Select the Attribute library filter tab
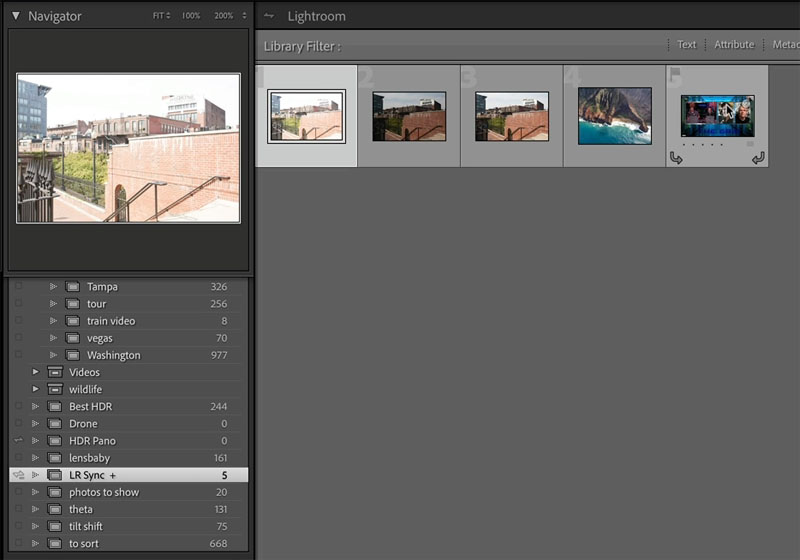Viewport: 800px width, 560px height. pos(734,44)
